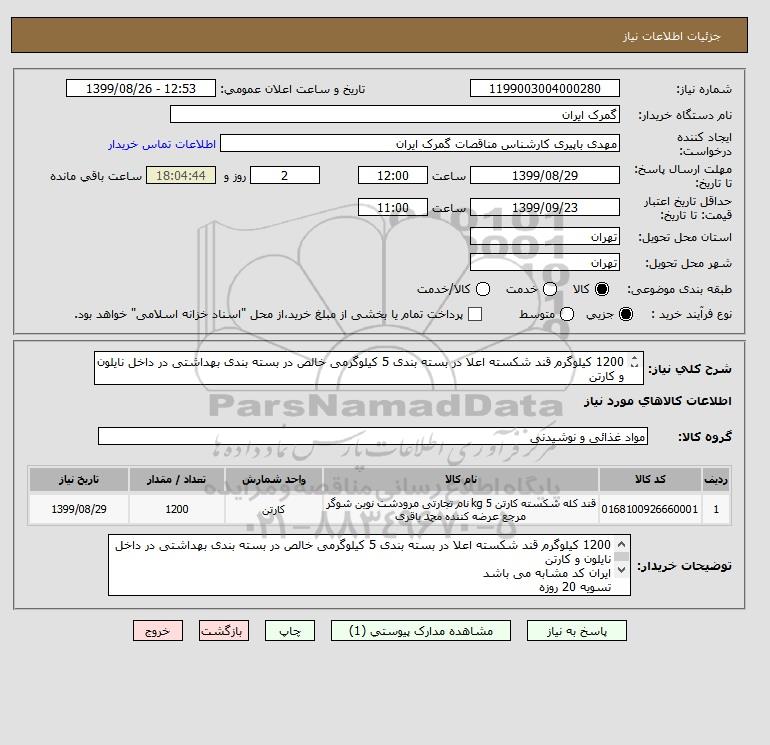770x745 pixels.
Task: Click the quantity cell 1200
Action: coord(177,510)
